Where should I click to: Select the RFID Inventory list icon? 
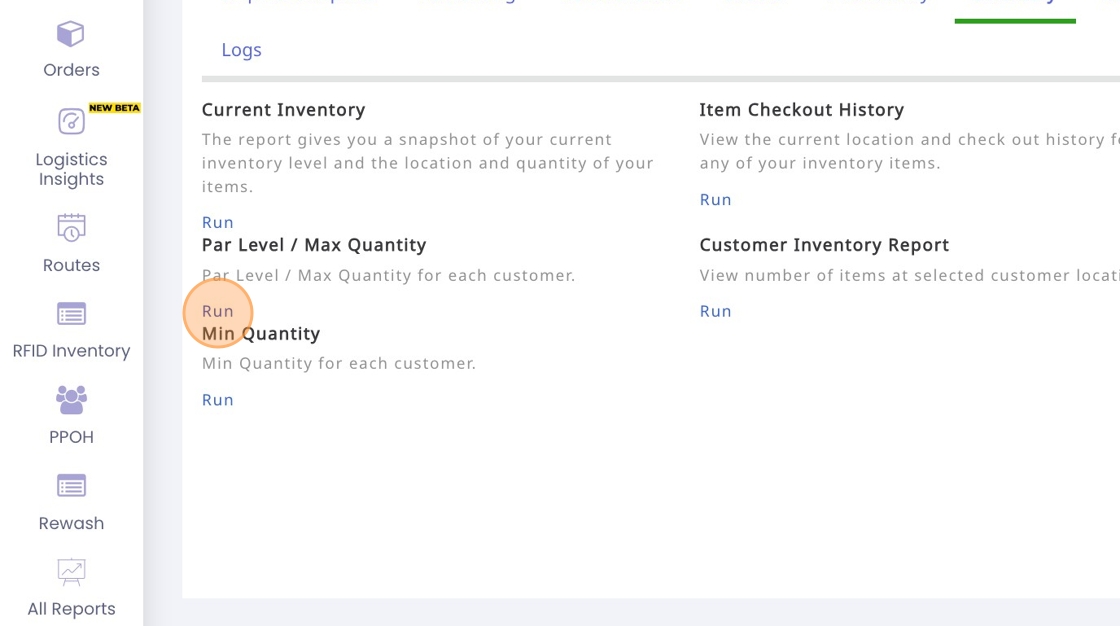71,314
